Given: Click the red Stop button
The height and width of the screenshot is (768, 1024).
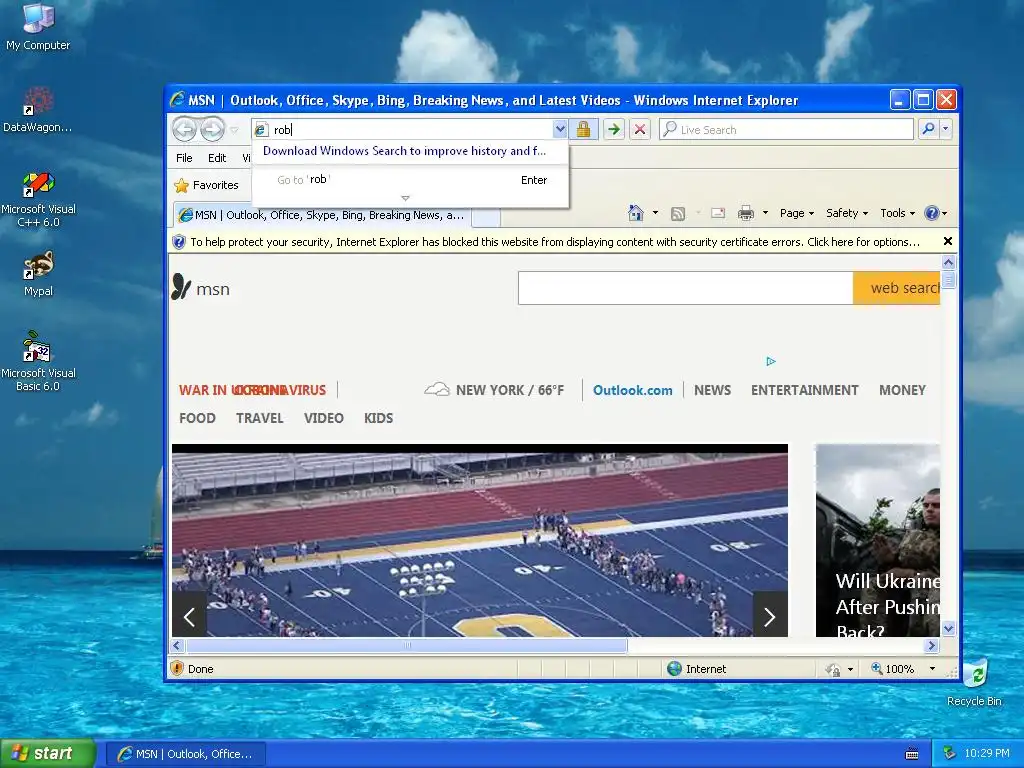Looking at the screenshot, I should [640, 129].
